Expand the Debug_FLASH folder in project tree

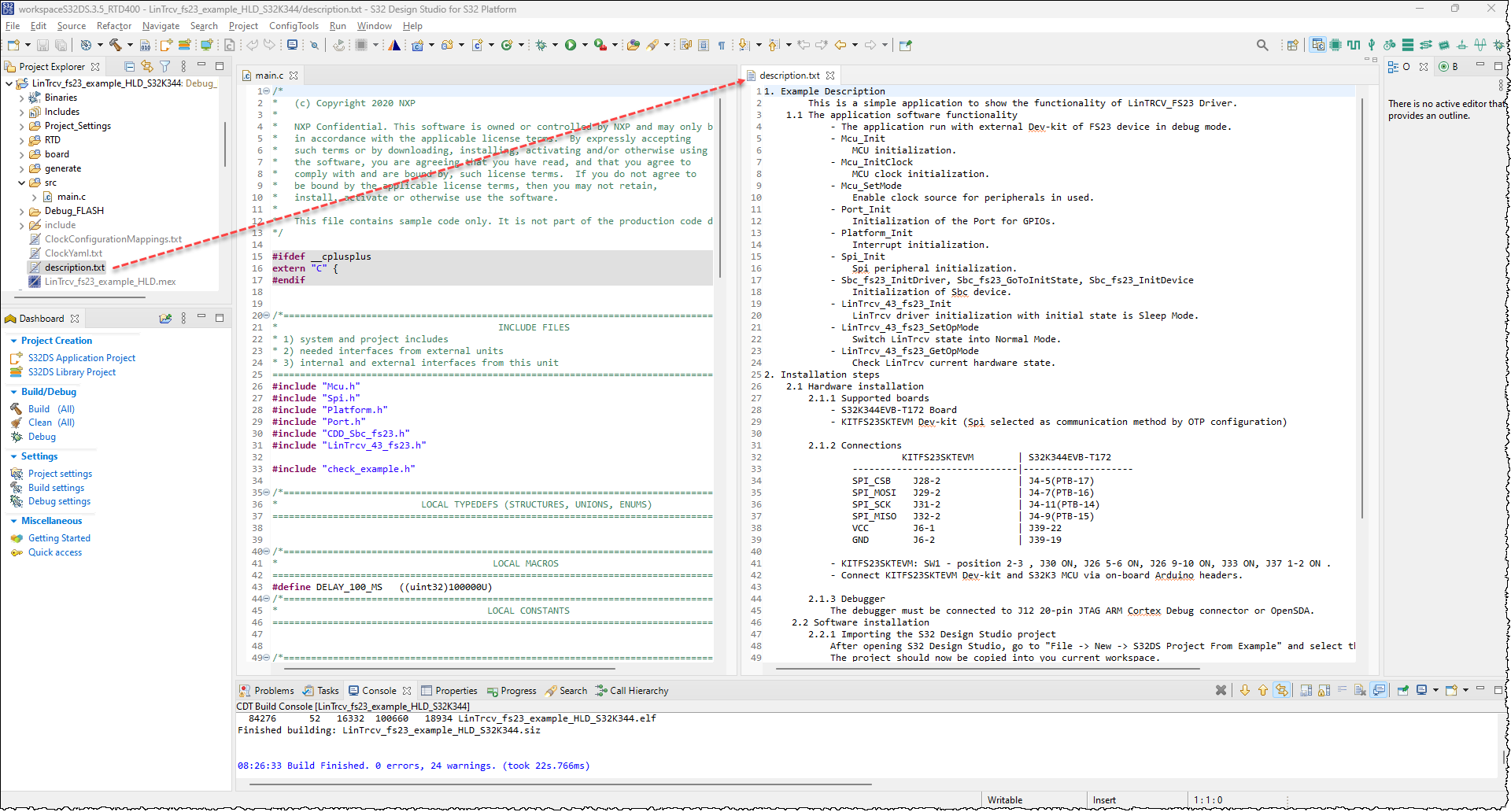tap(21, 211)
